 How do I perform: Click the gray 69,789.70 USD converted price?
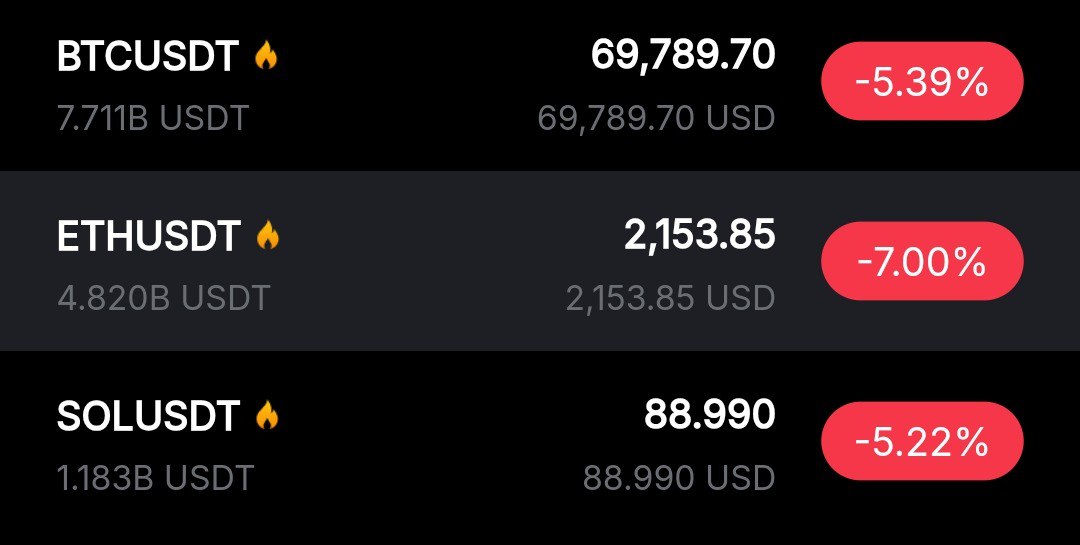656,118
